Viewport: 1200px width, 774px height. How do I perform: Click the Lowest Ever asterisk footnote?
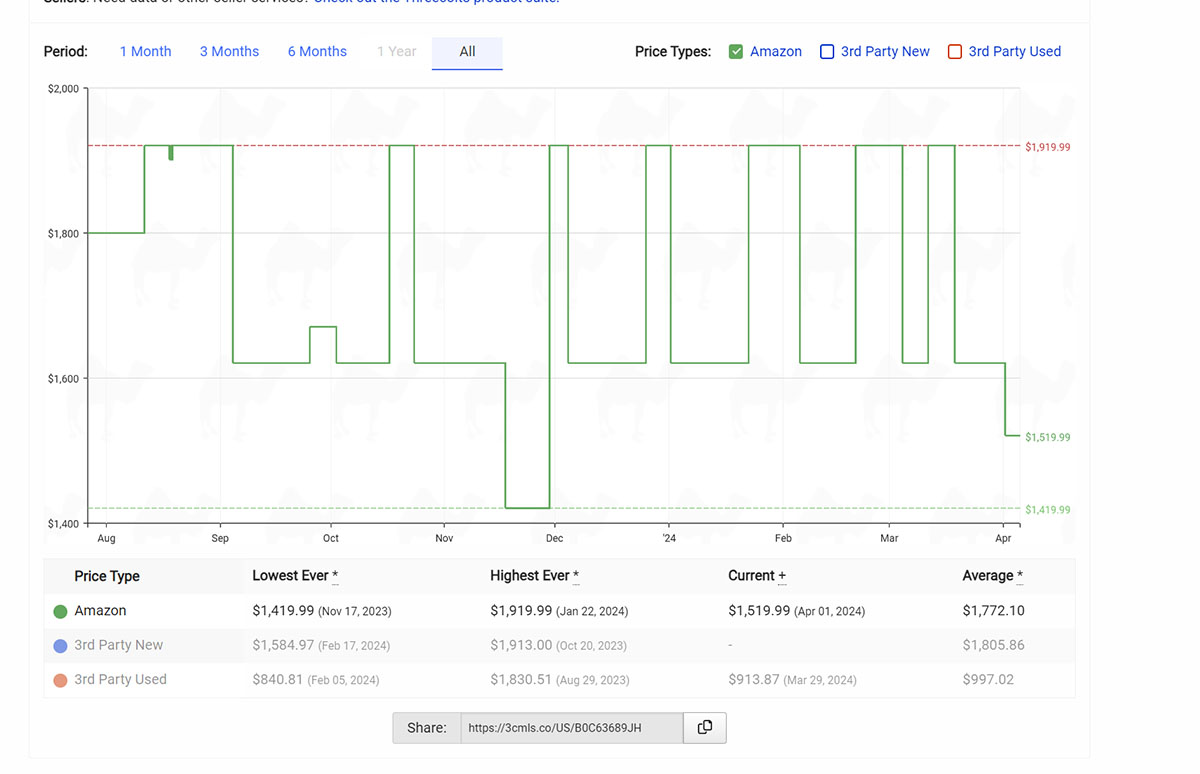coord(332,576)
